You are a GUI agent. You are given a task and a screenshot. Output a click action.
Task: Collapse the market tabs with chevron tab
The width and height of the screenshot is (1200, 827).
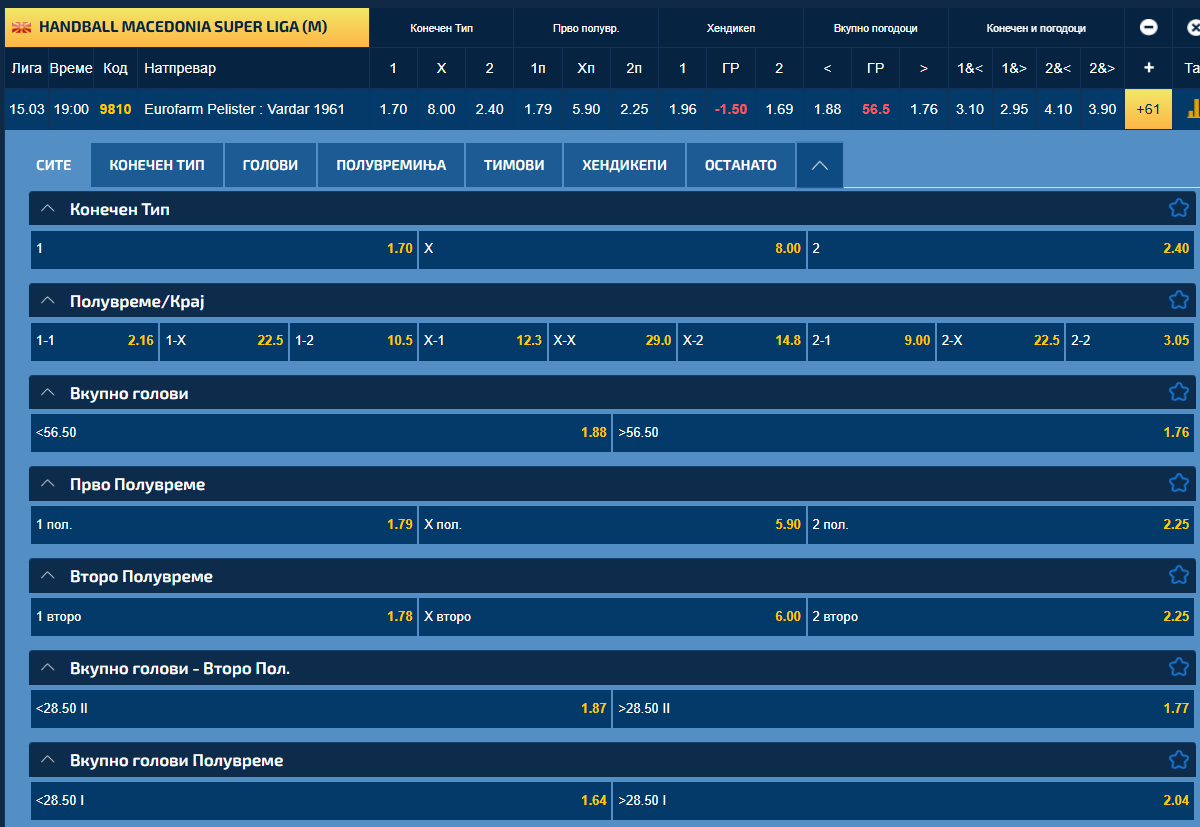pos(819,166)
